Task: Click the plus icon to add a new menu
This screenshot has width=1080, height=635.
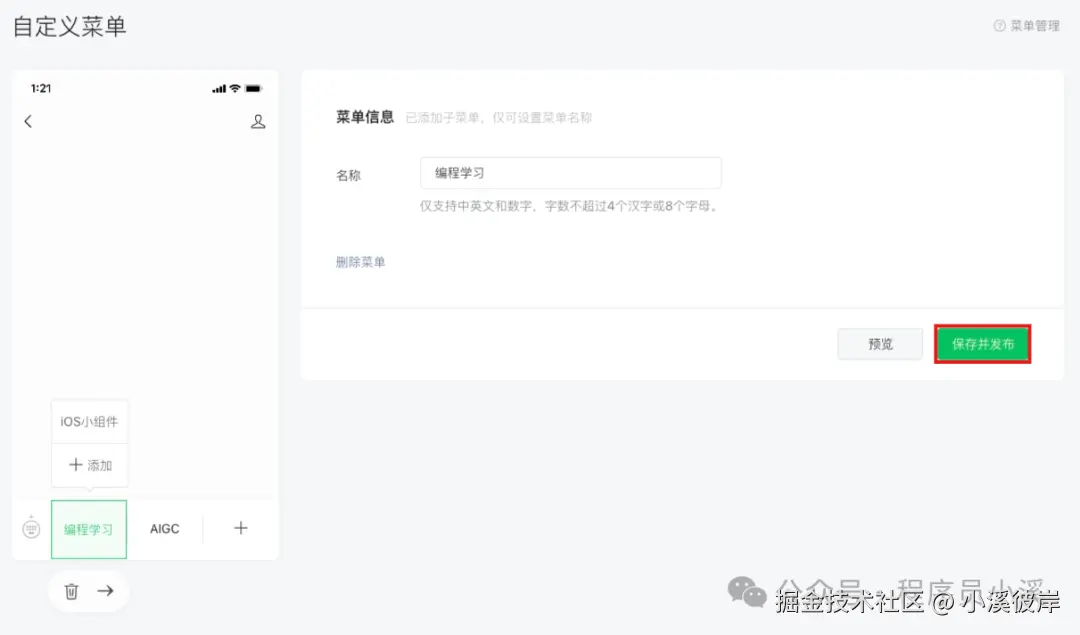Action: pyautogui.click(x=240, y=528)
